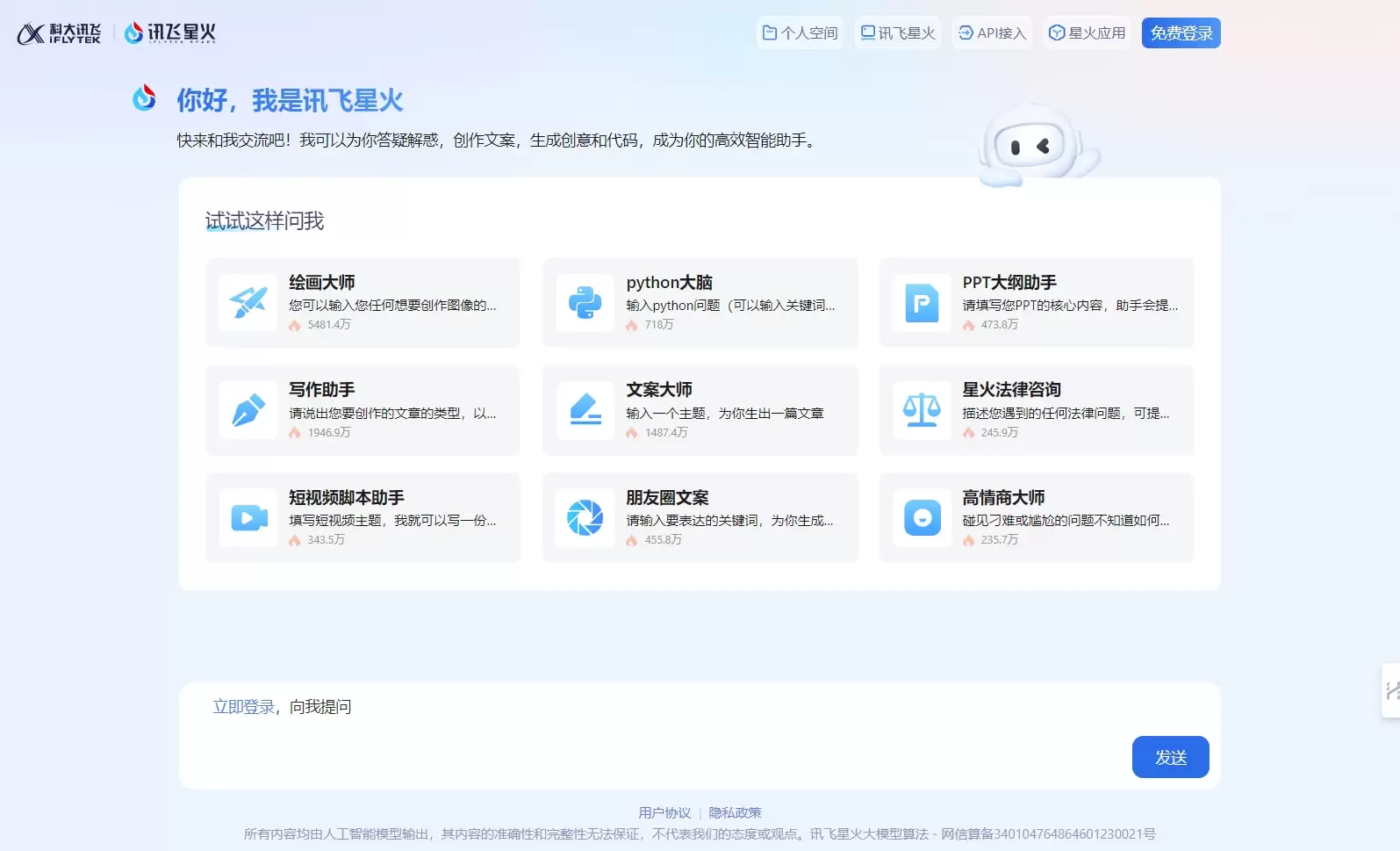The height and width of the screenshot is (851, 1400).
Task: Click the 星火法律咨询 scales icon
Action: [x=922, y=410]
